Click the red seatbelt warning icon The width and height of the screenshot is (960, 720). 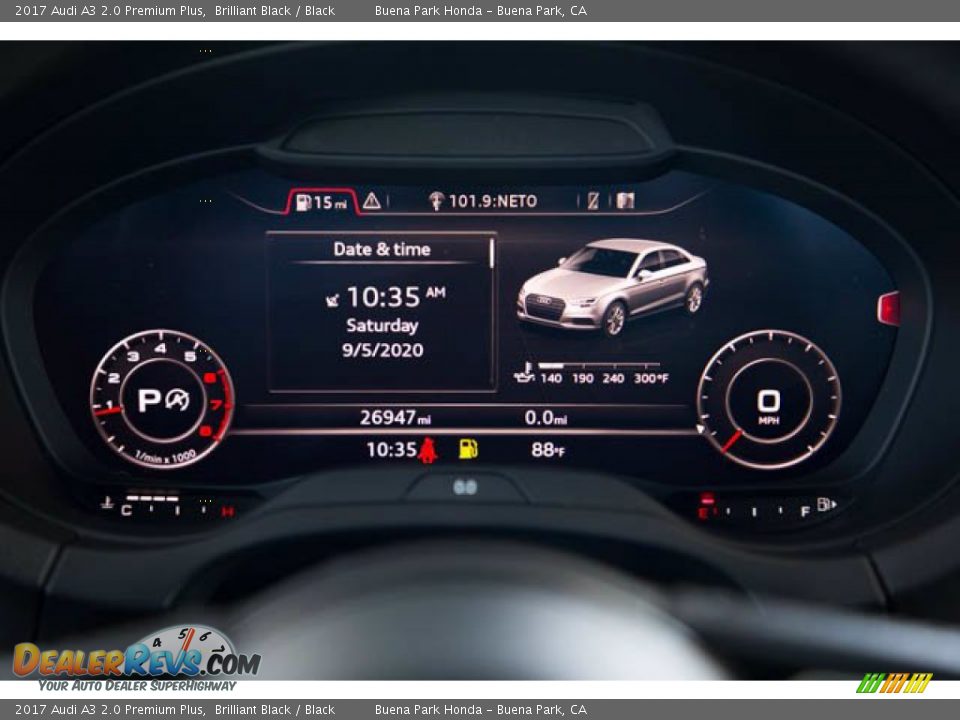pos(428,450)
